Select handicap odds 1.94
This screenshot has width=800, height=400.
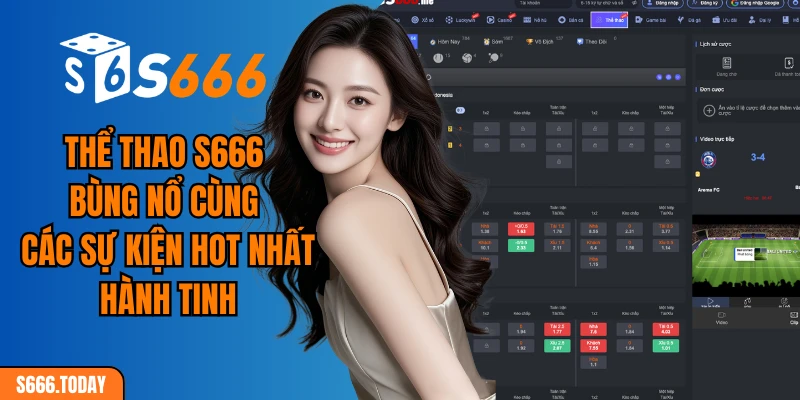coord(521,329)
